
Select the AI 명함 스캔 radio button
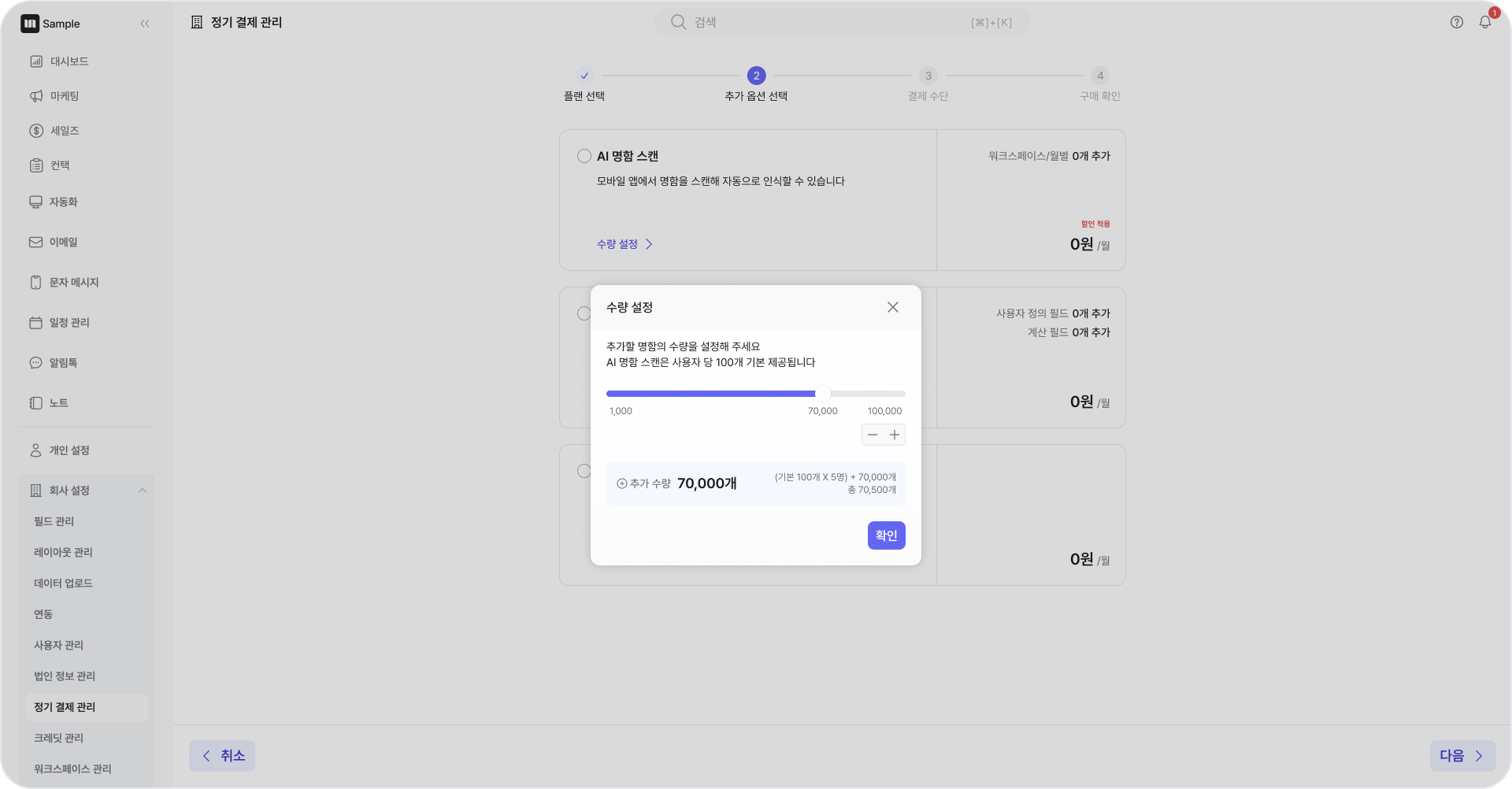584,156
